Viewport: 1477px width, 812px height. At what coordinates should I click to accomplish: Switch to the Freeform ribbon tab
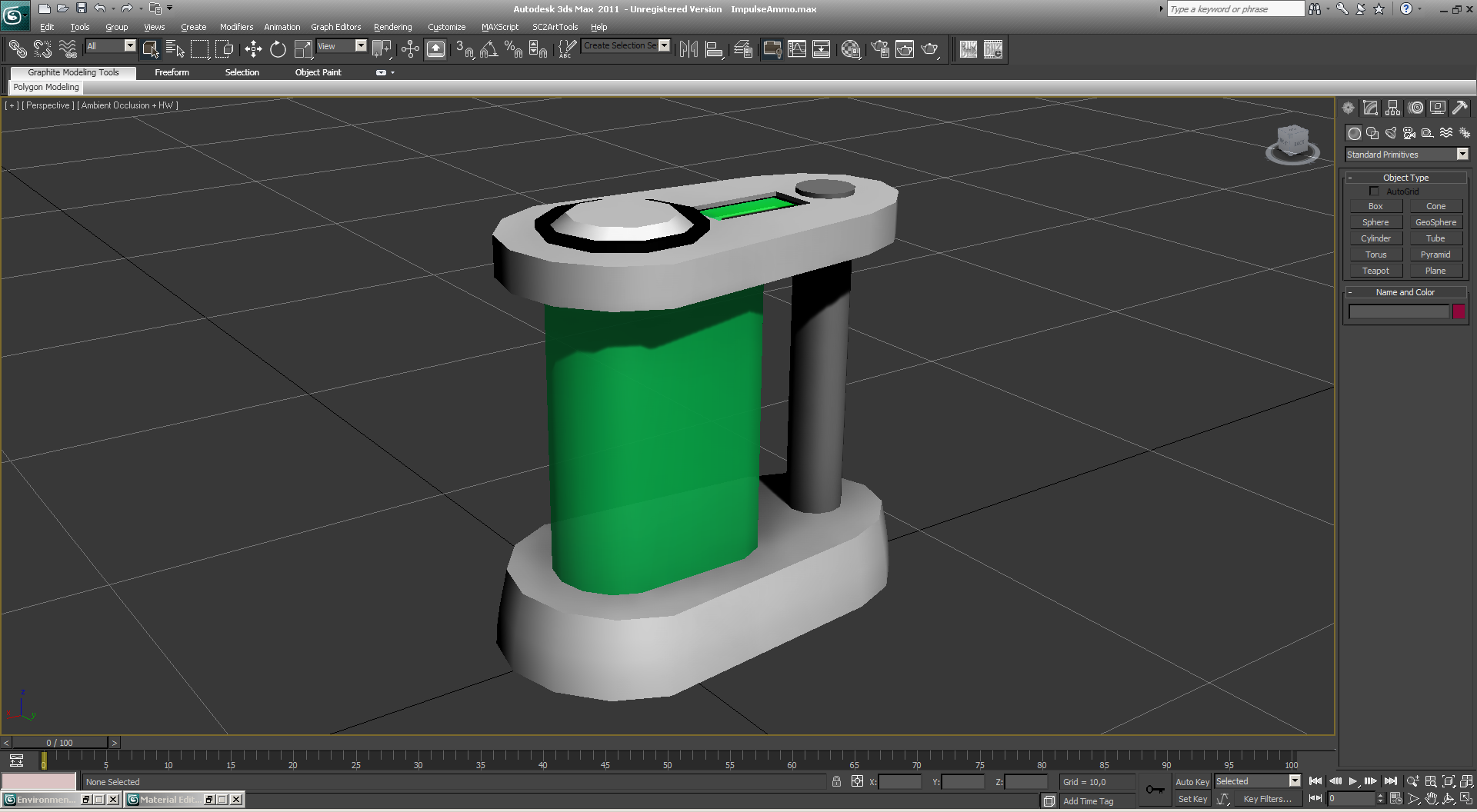172,72
